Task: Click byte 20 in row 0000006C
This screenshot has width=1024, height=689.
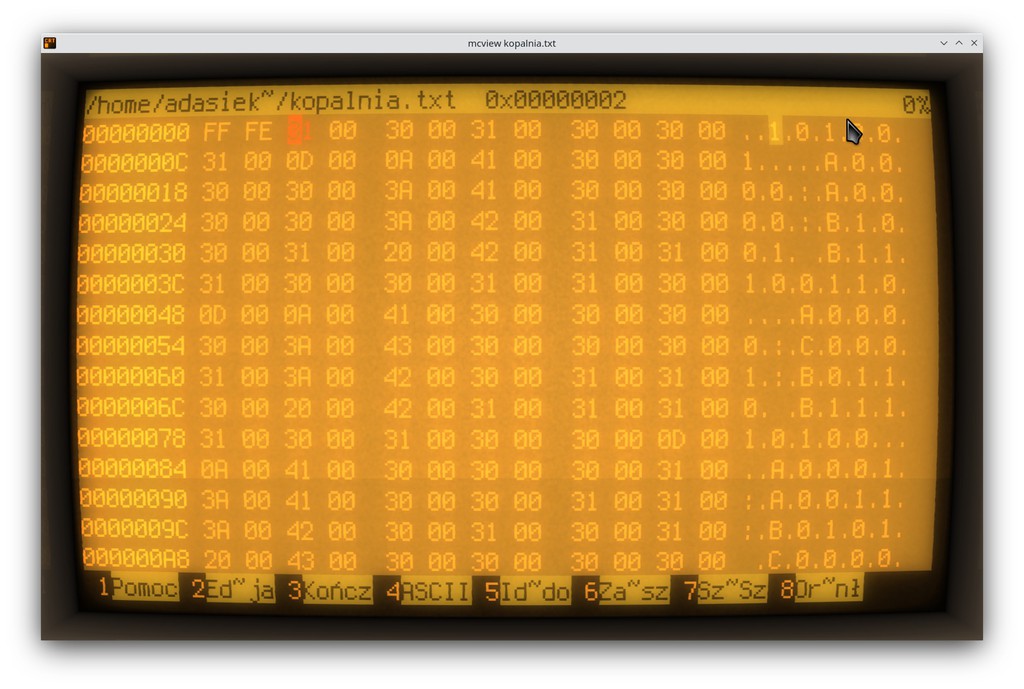Action: click(297, 408)
